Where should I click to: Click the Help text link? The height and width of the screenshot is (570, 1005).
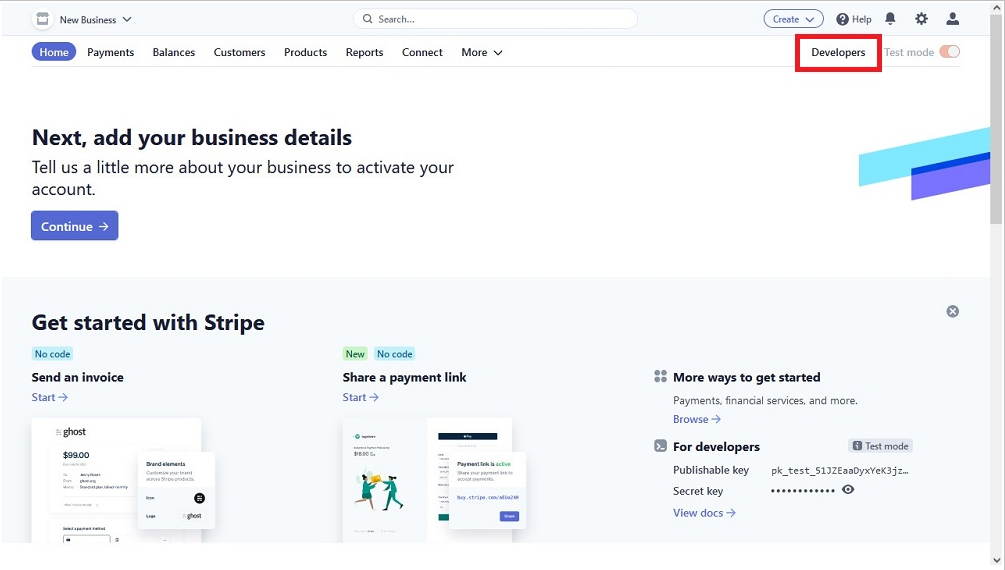pos(861,19)
